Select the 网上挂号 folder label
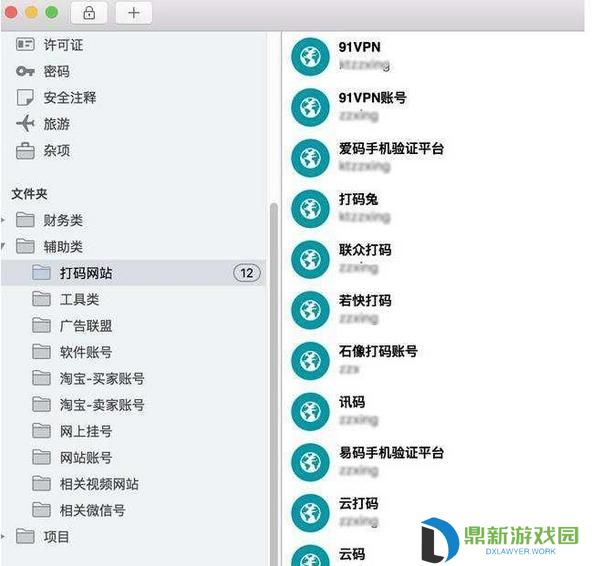This screenshot has width=600, height=566. tap(86, 431)
